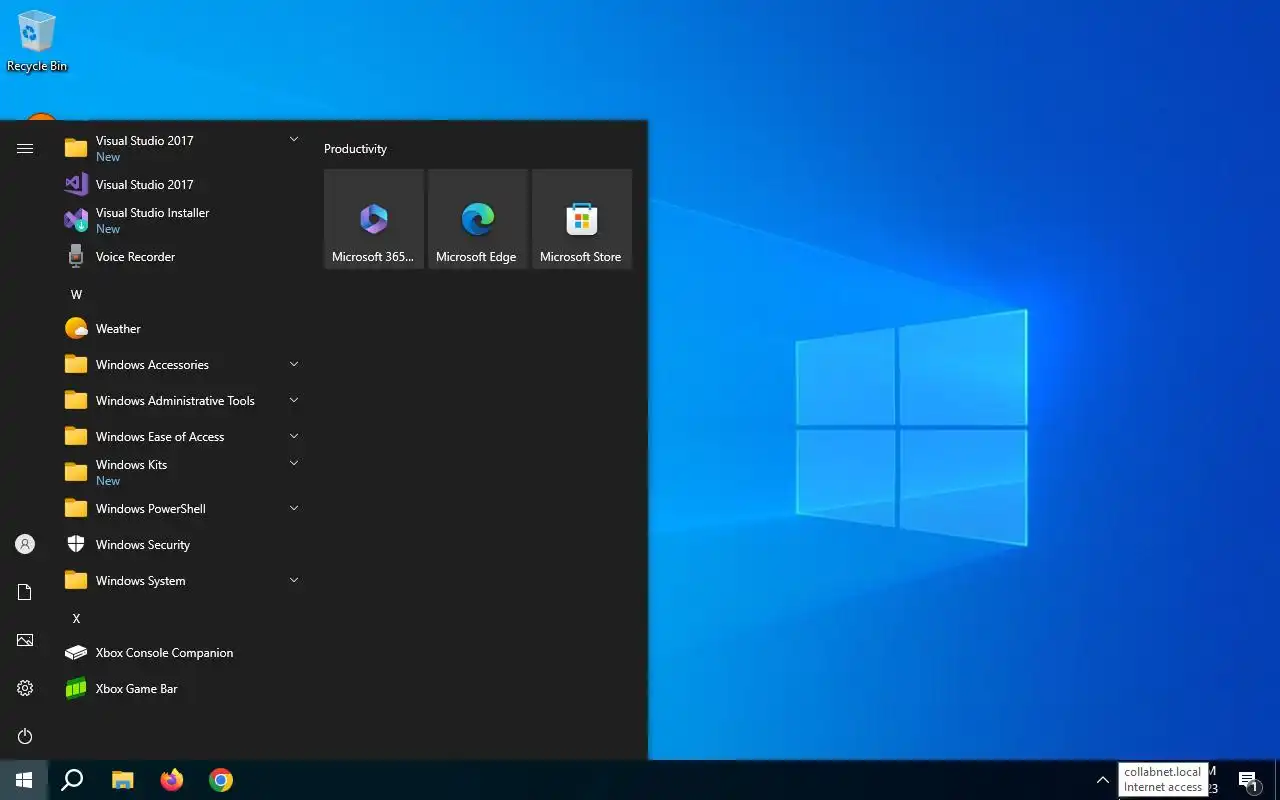The height and width of the screenshot is (800, 1280).
Task: Open Windows Administrative Tools folder entry
Action: 182,401
